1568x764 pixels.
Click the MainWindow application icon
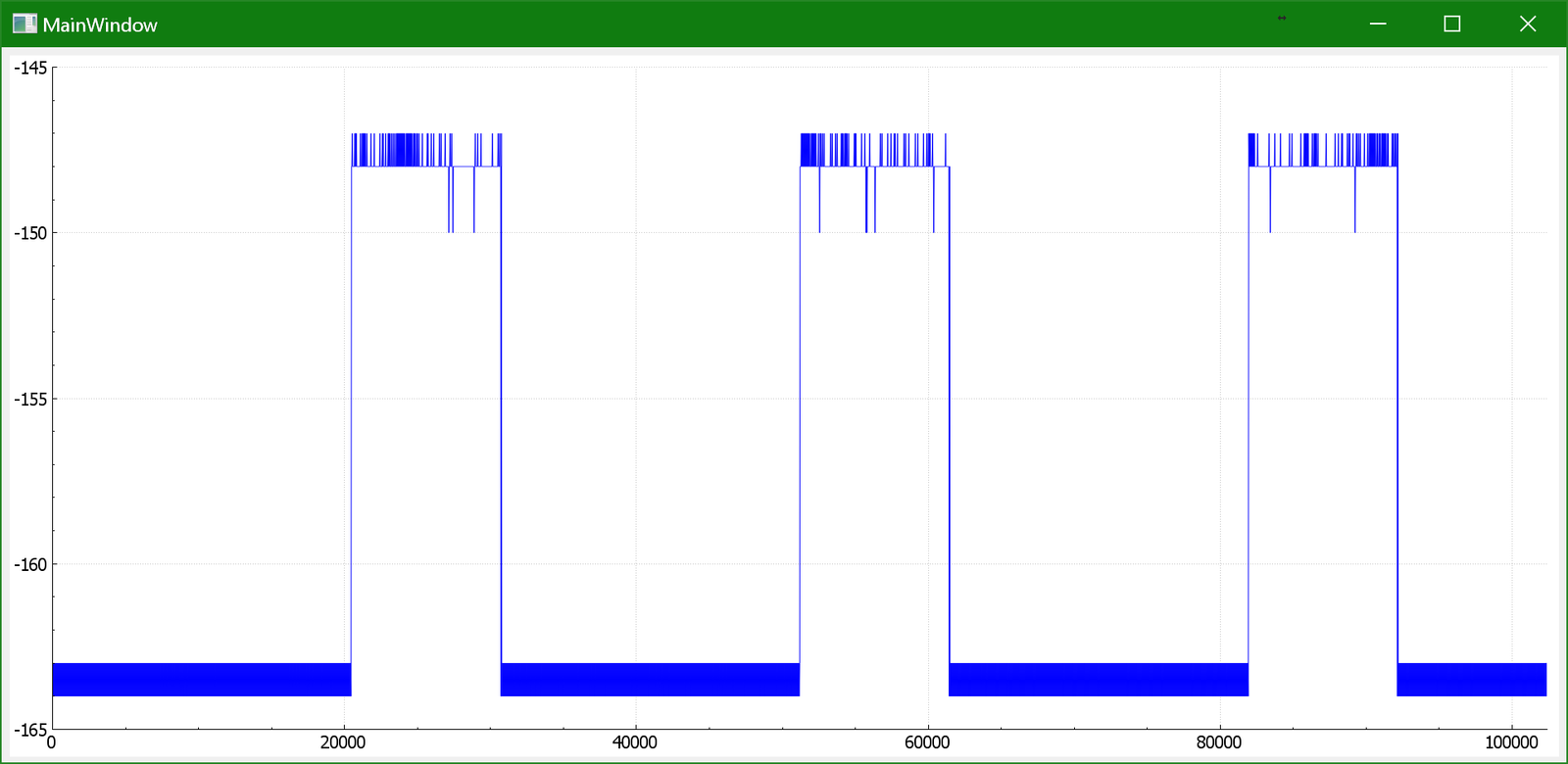pyautogui.click(x=24, y=24)
